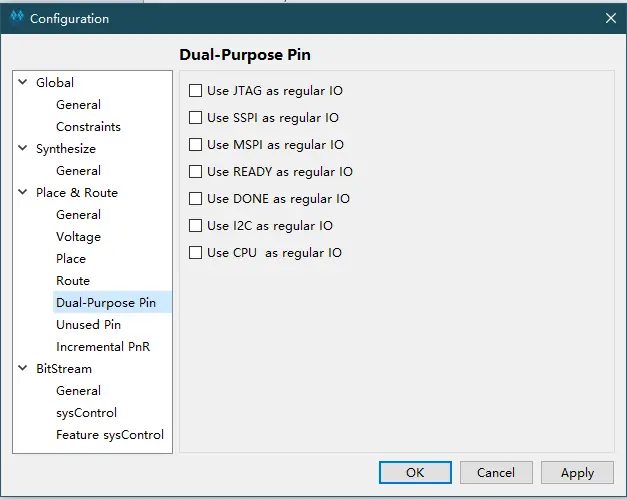Screen dimensions: 627x499
Task: Click the Apply button
Action: (x=577, y=473)
